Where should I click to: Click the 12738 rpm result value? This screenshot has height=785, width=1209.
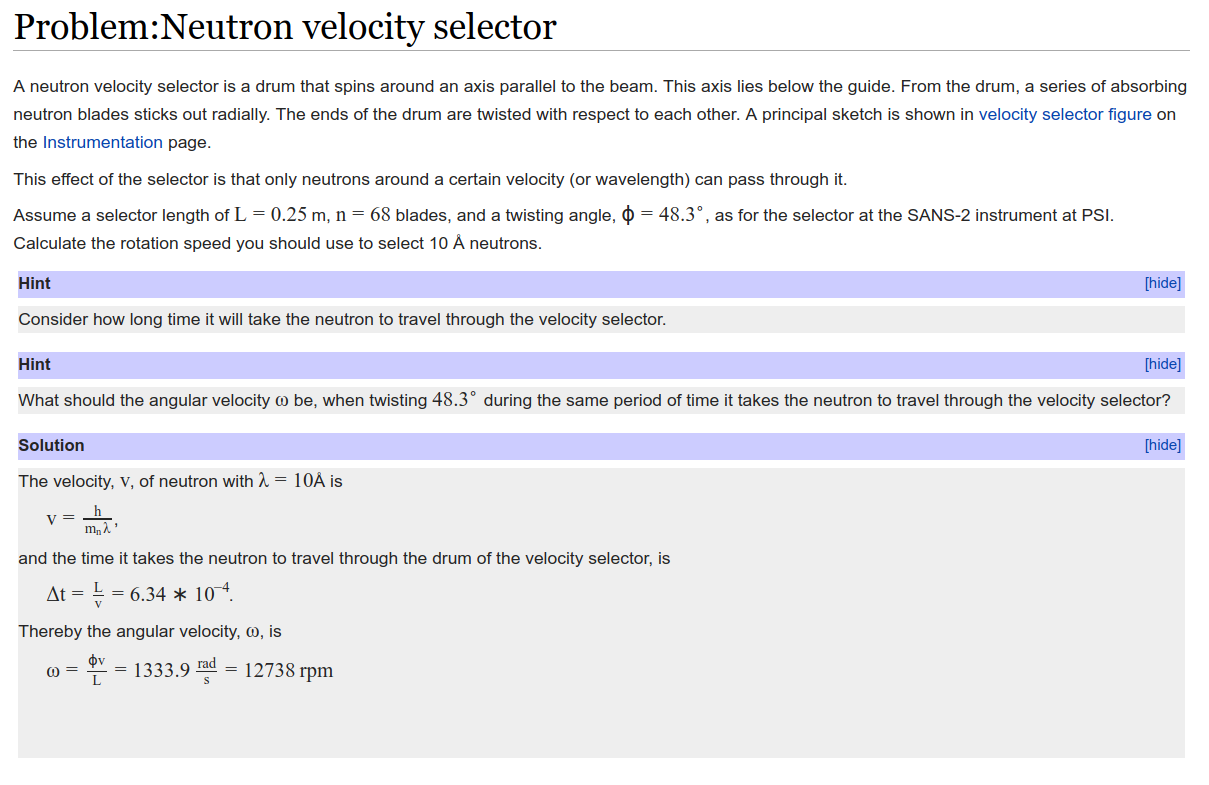(289, 671)
